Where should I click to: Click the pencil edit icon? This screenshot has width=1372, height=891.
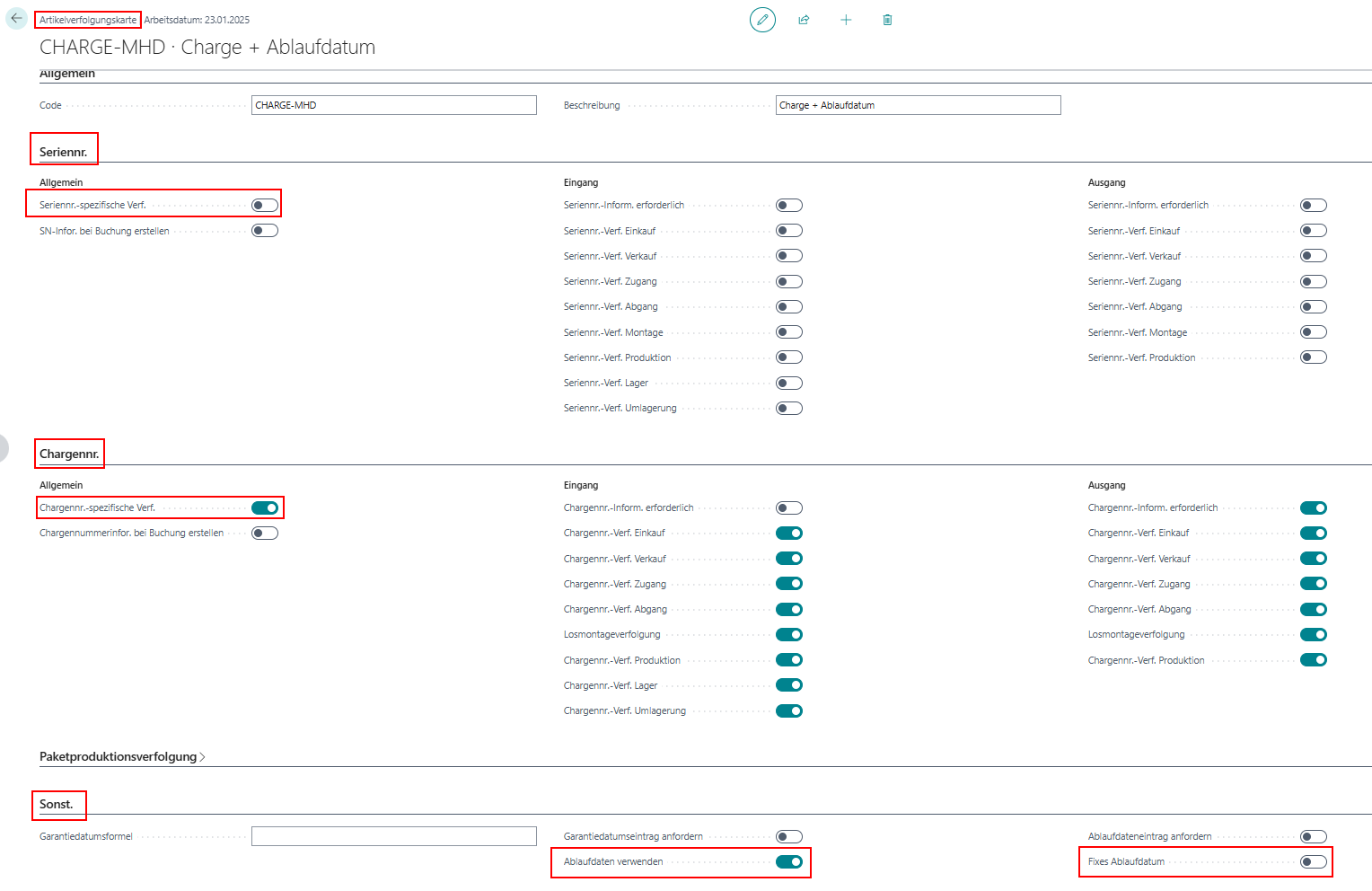(762, 20)
